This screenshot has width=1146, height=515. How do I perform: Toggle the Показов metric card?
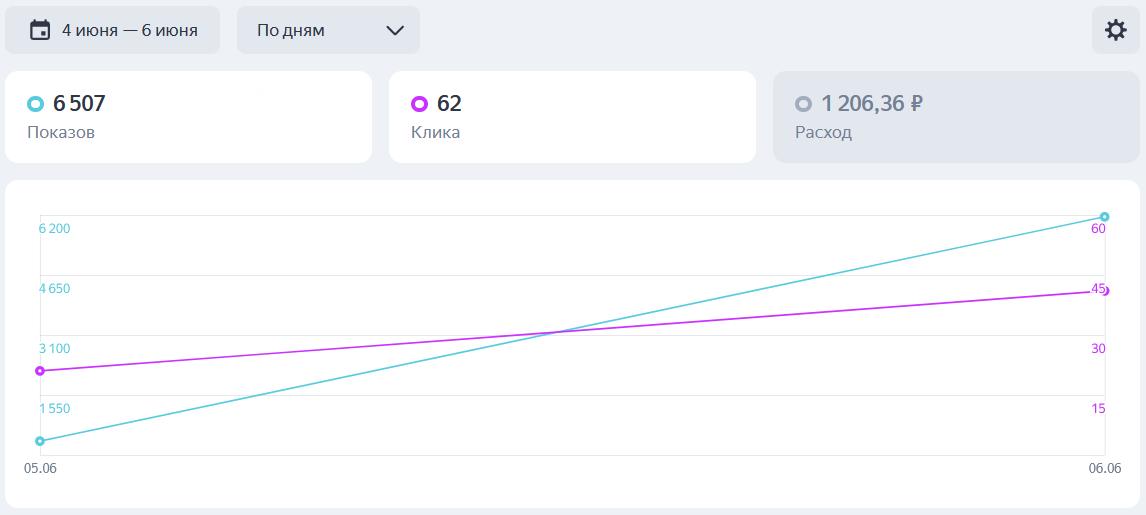tap(189, 117)
